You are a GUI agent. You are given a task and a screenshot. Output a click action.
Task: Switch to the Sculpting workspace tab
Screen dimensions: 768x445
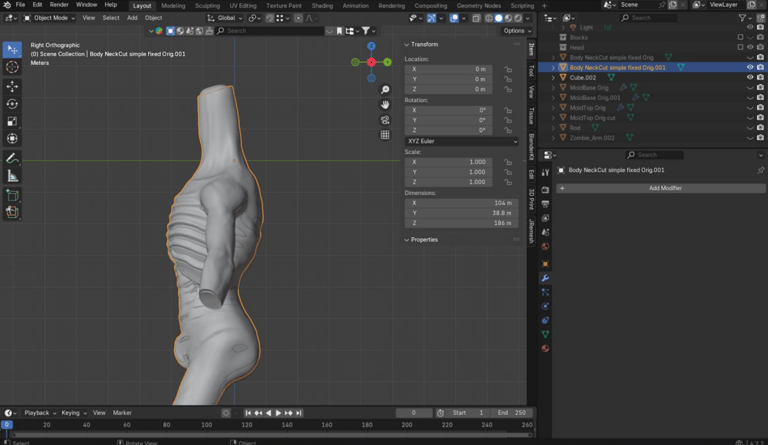tap(207, 6)
